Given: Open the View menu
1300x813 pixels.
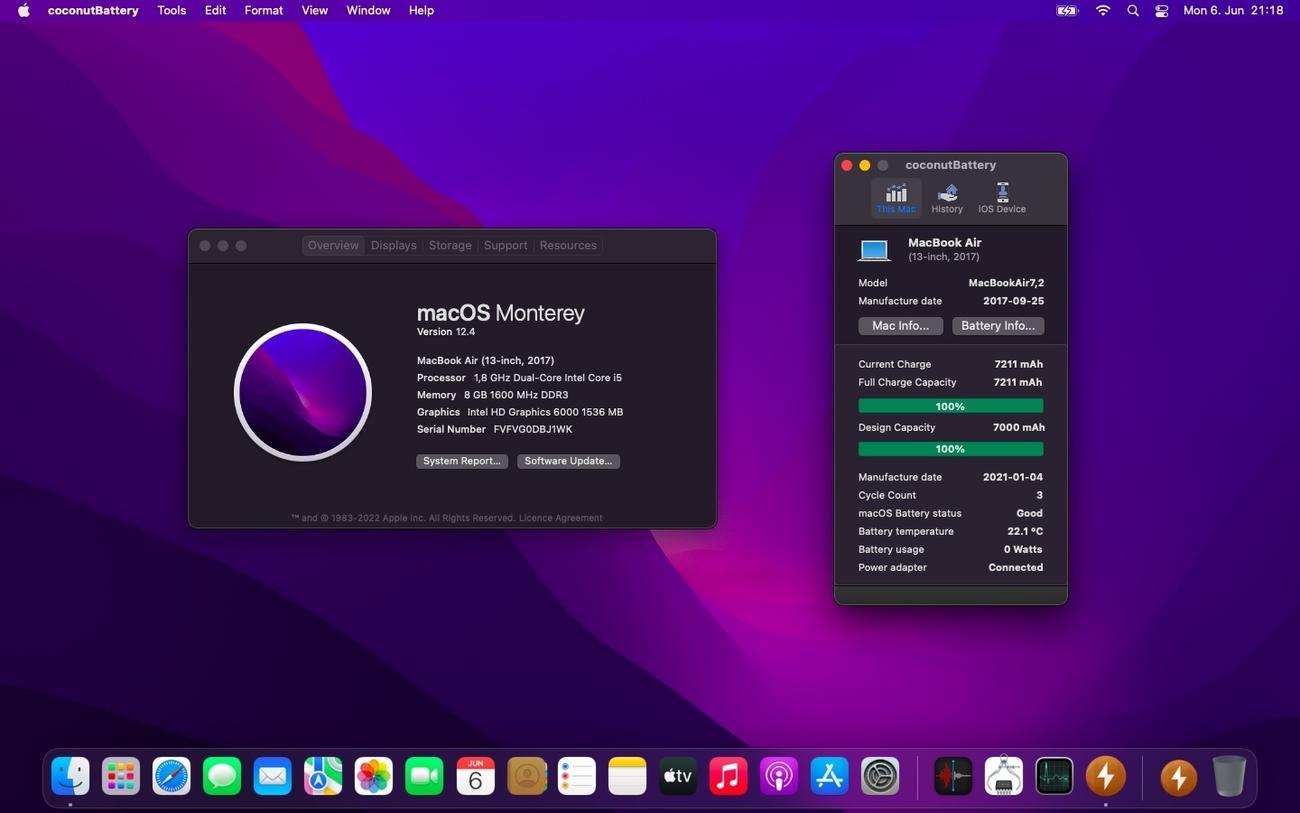Looking at the screenshot, I should point(315,10).
